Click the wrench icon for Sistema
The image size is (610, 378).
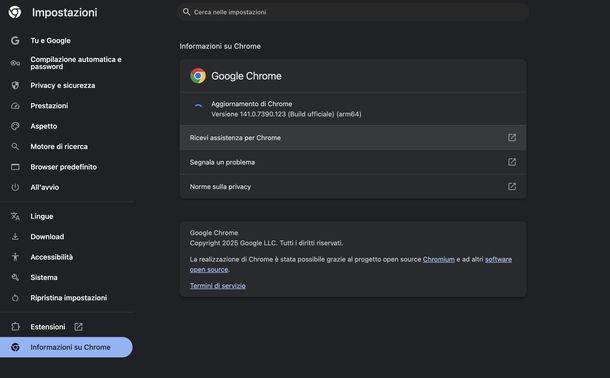point(15,277)
